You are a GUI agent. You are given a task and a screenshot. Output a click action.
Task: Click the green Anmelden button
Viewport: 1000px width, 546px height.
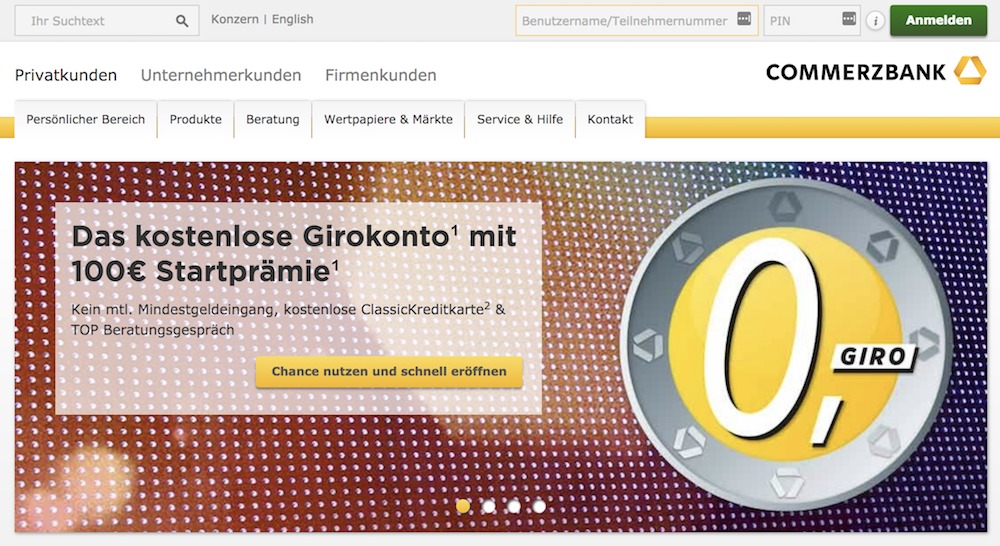tap(938, 20)
